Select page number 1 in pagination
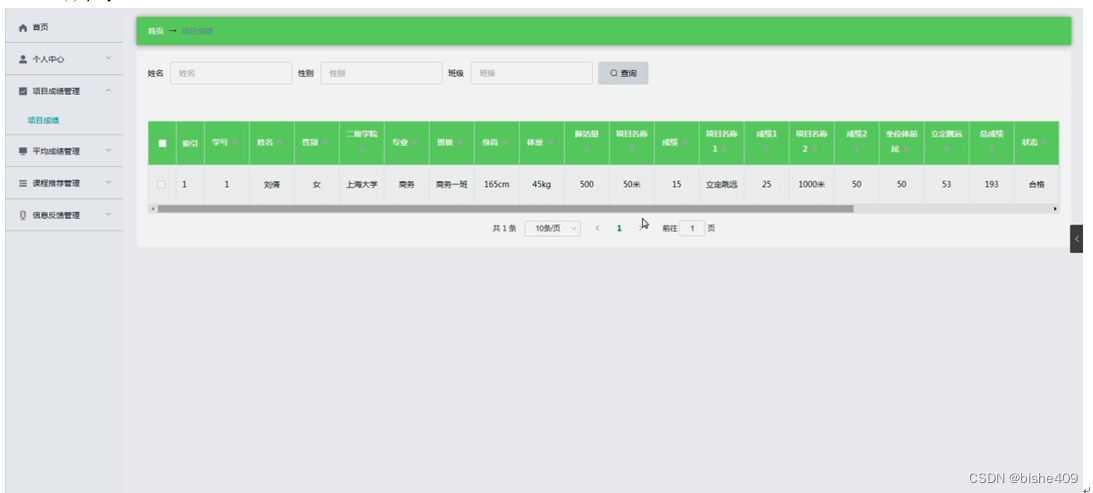The image size is (1093, 493). [x=619, y=228]
